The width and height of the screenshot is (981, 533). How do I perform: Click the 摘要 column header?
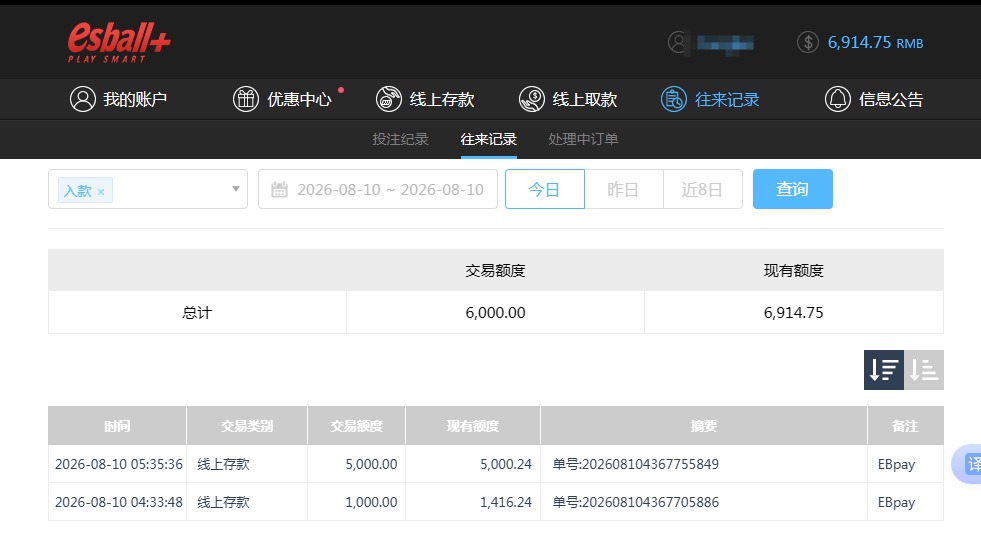(704, 426)
